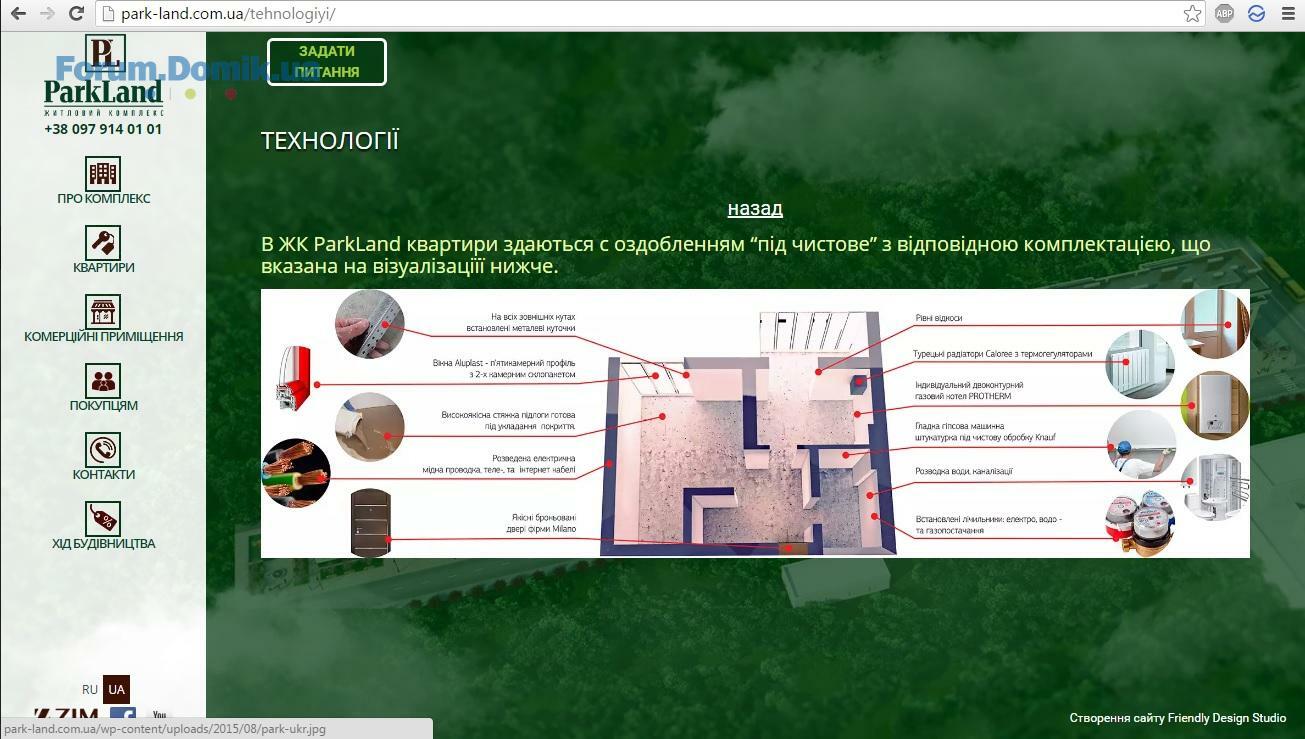The image size is (1305, 739).
Task: Click the Turkish radiator circular thumbnail
Action: point(1140,364)
